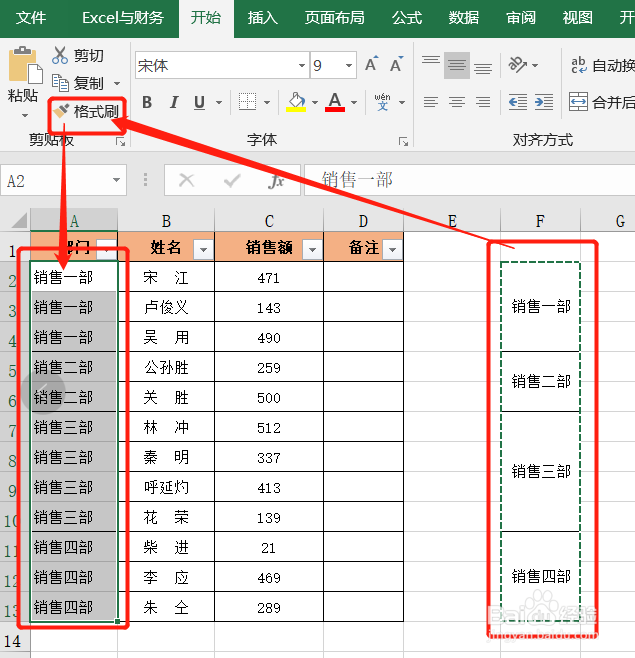
Task: Decrease font size with smaller A icon
Action: [x=396, y=65]
